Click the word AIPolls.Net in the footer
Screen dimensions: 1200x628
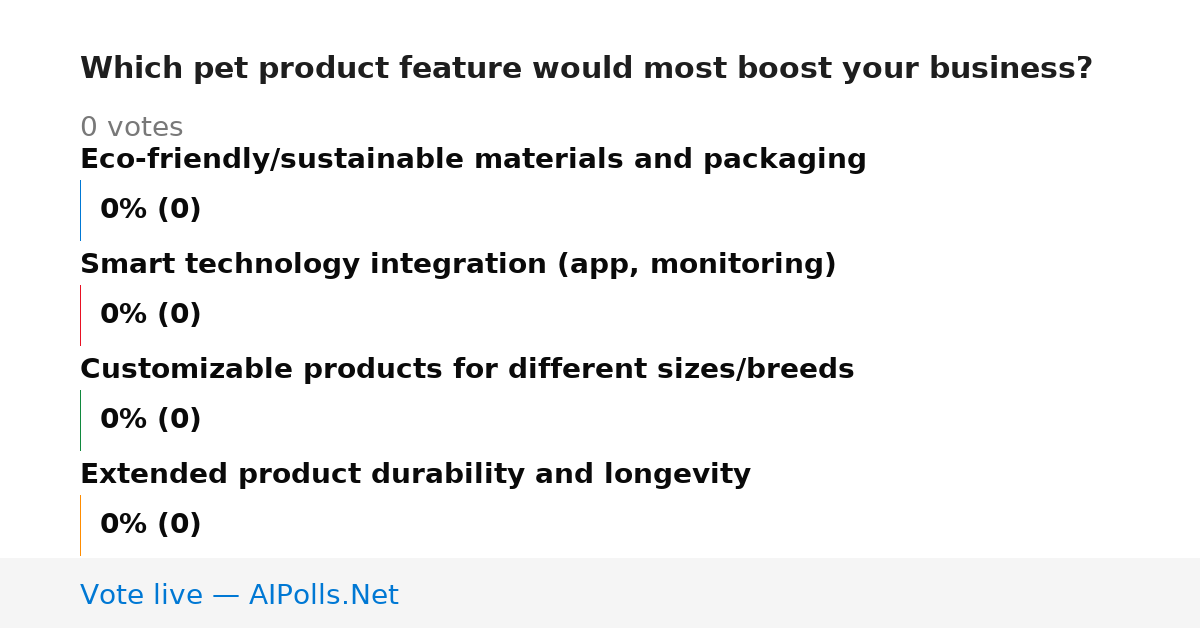point(323,595)
